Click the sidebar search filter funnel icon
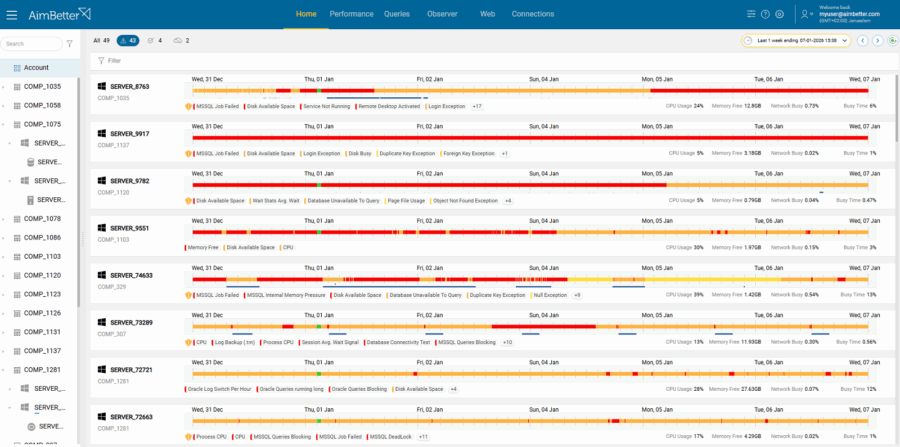 coord(69,44)
